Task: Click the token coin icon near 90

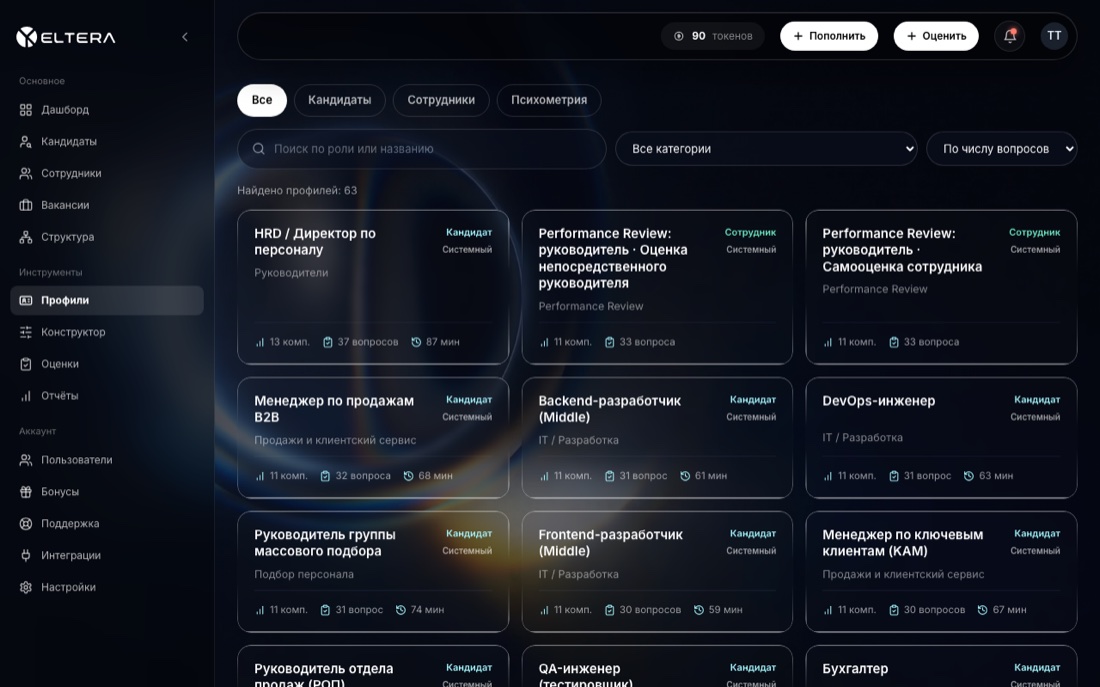Action: (x=678, y=36)
